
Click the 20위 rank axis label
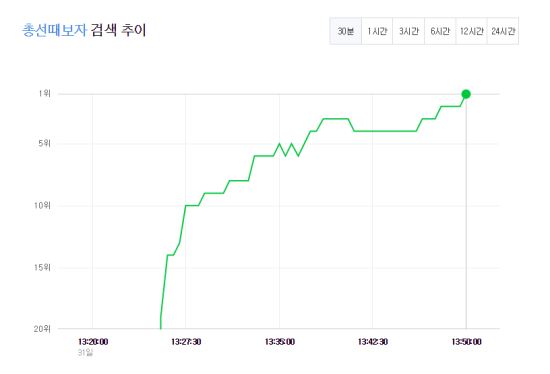42,329
